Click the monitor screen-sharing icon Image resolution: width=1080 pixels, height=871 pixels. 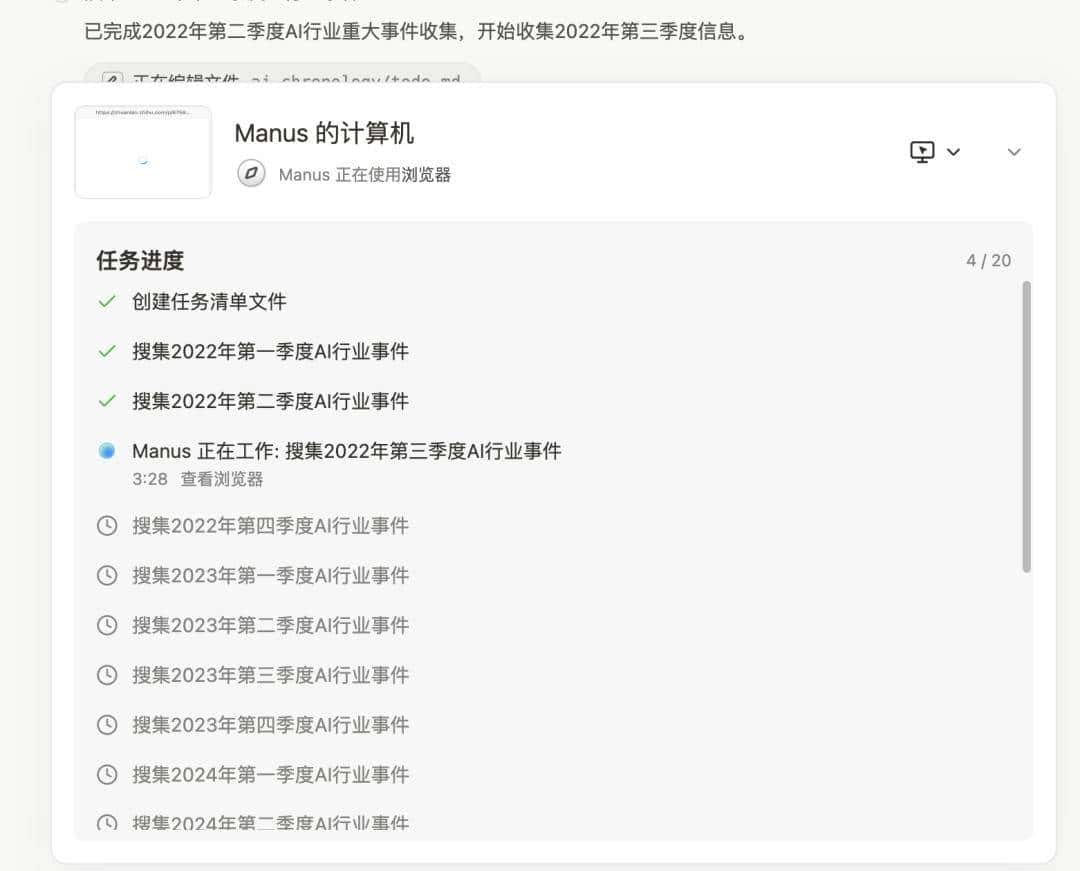tap(921, 152)
